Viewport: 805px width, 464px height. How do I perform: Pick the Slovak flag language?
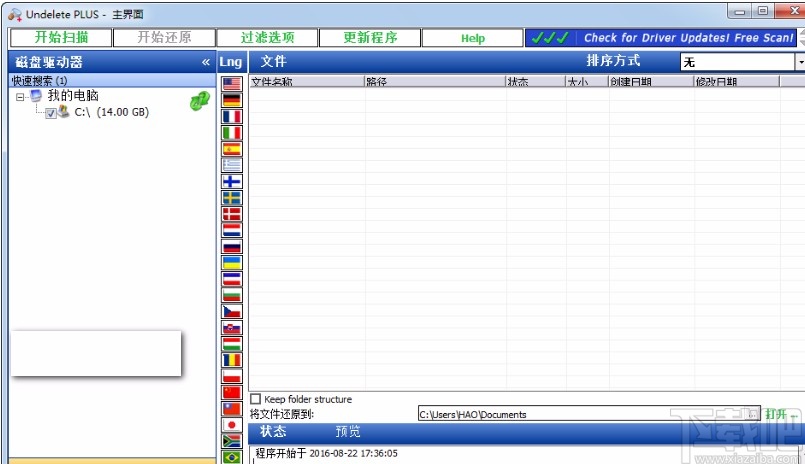(x=232, y=327)
